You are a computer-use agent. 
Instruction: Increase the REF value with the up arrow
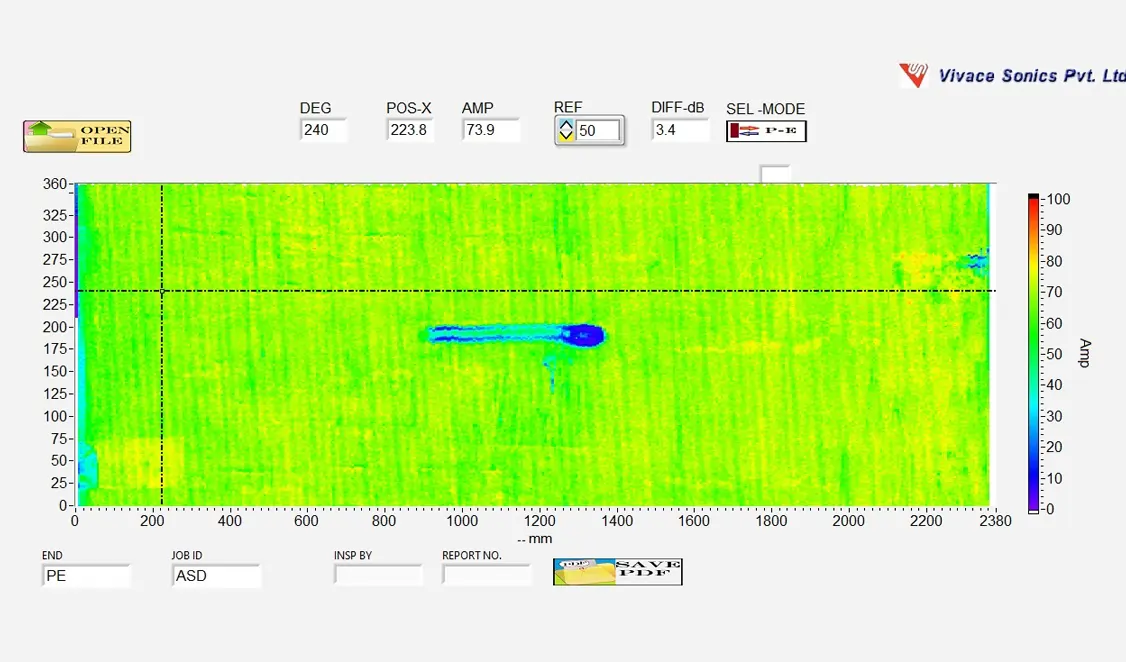tap(566, 125)
